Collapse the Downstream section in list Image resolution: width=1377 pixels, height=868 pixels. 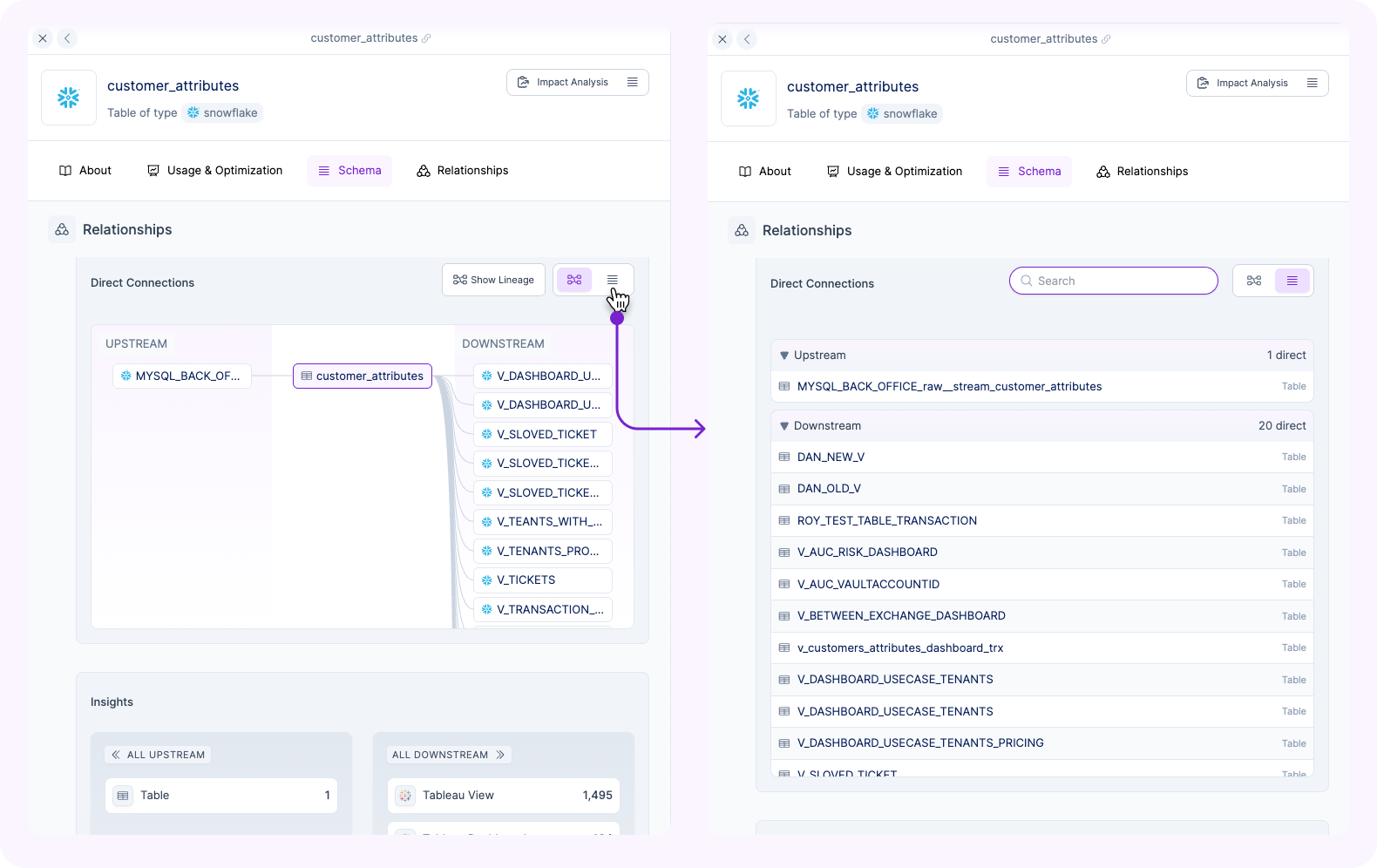(784, 426)
